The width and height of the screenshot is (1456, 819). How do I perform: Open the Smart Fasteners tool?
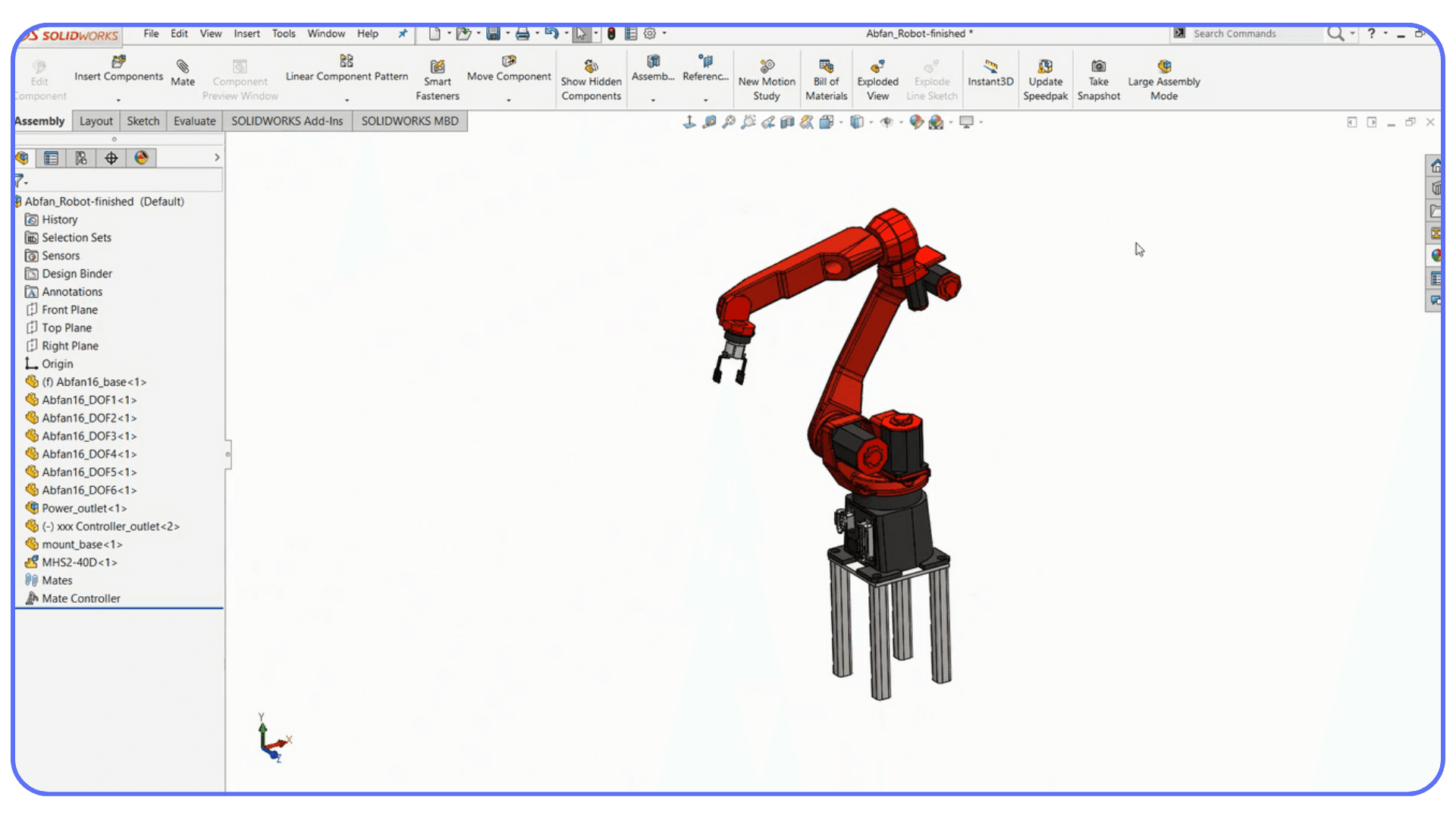tap(438, 78)
